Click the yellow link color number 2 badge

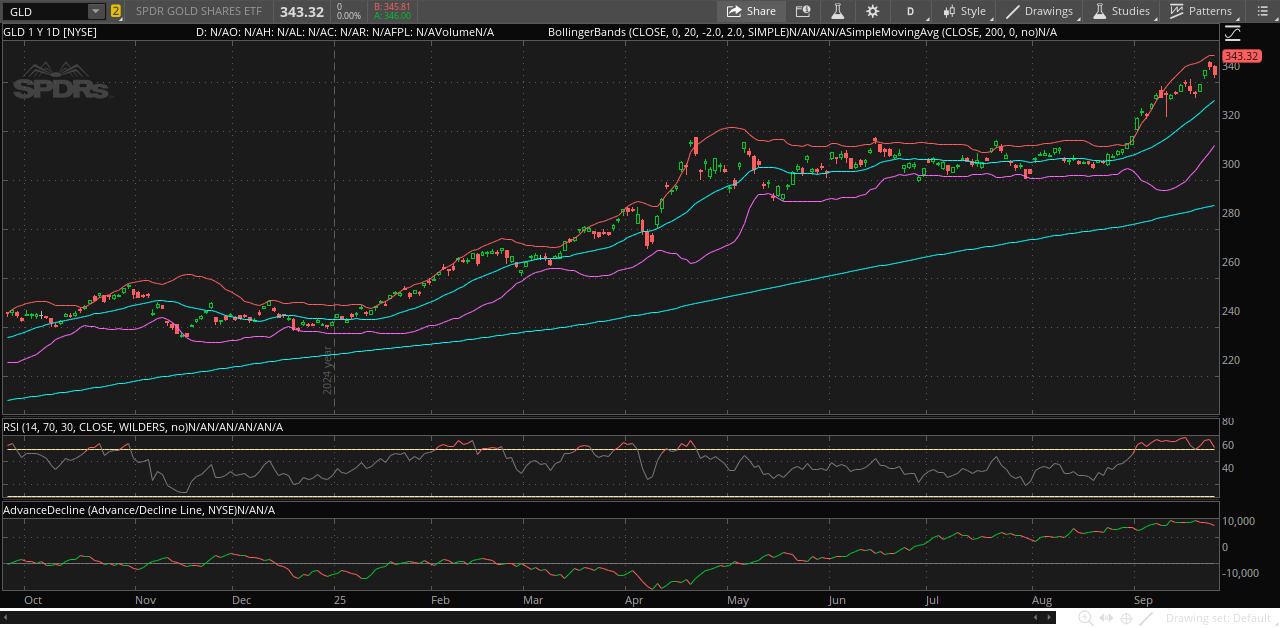pyautogui.click(x=116, y=11)
